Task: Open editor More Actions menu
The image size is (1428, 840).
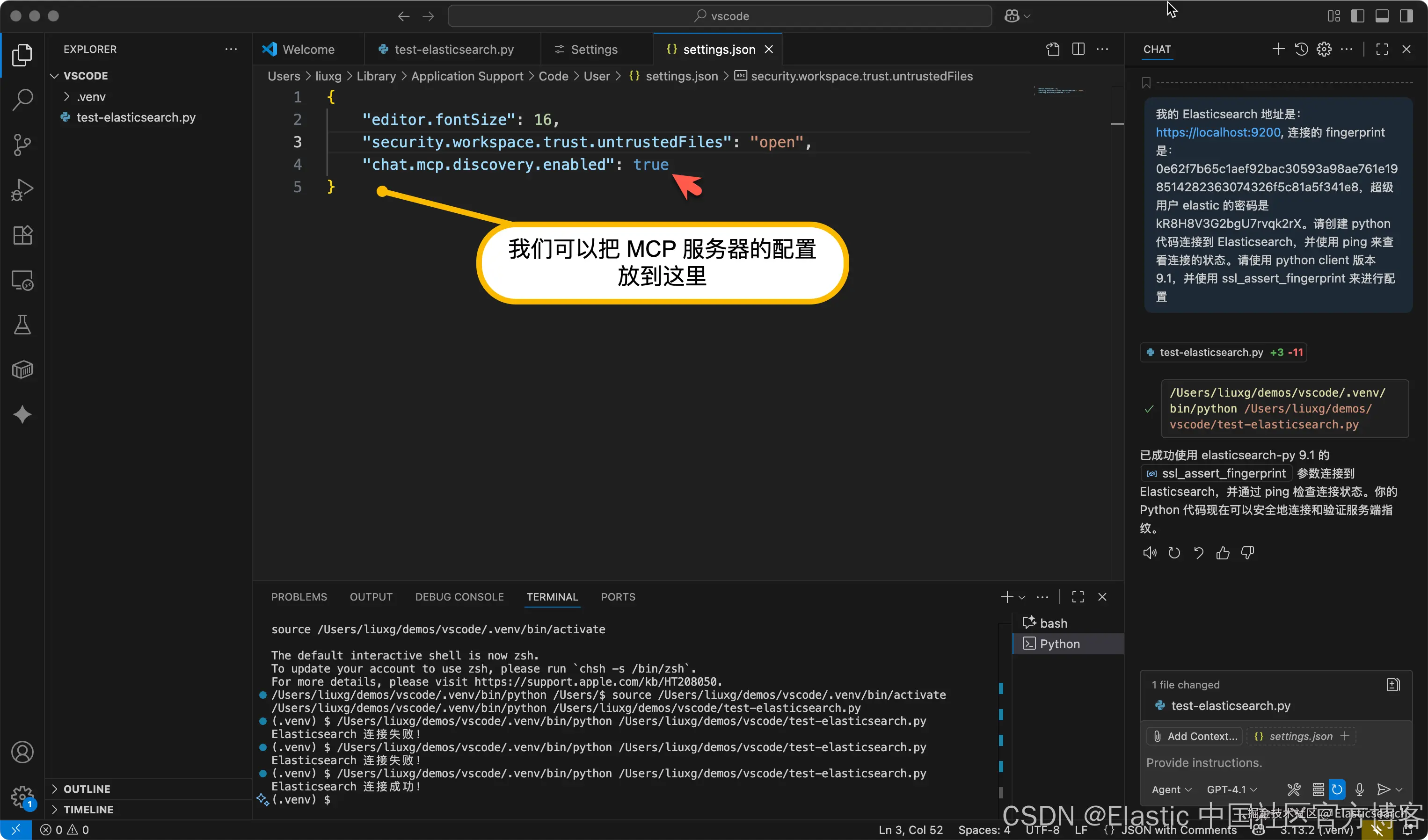Action: click(x=1102, y=49)
